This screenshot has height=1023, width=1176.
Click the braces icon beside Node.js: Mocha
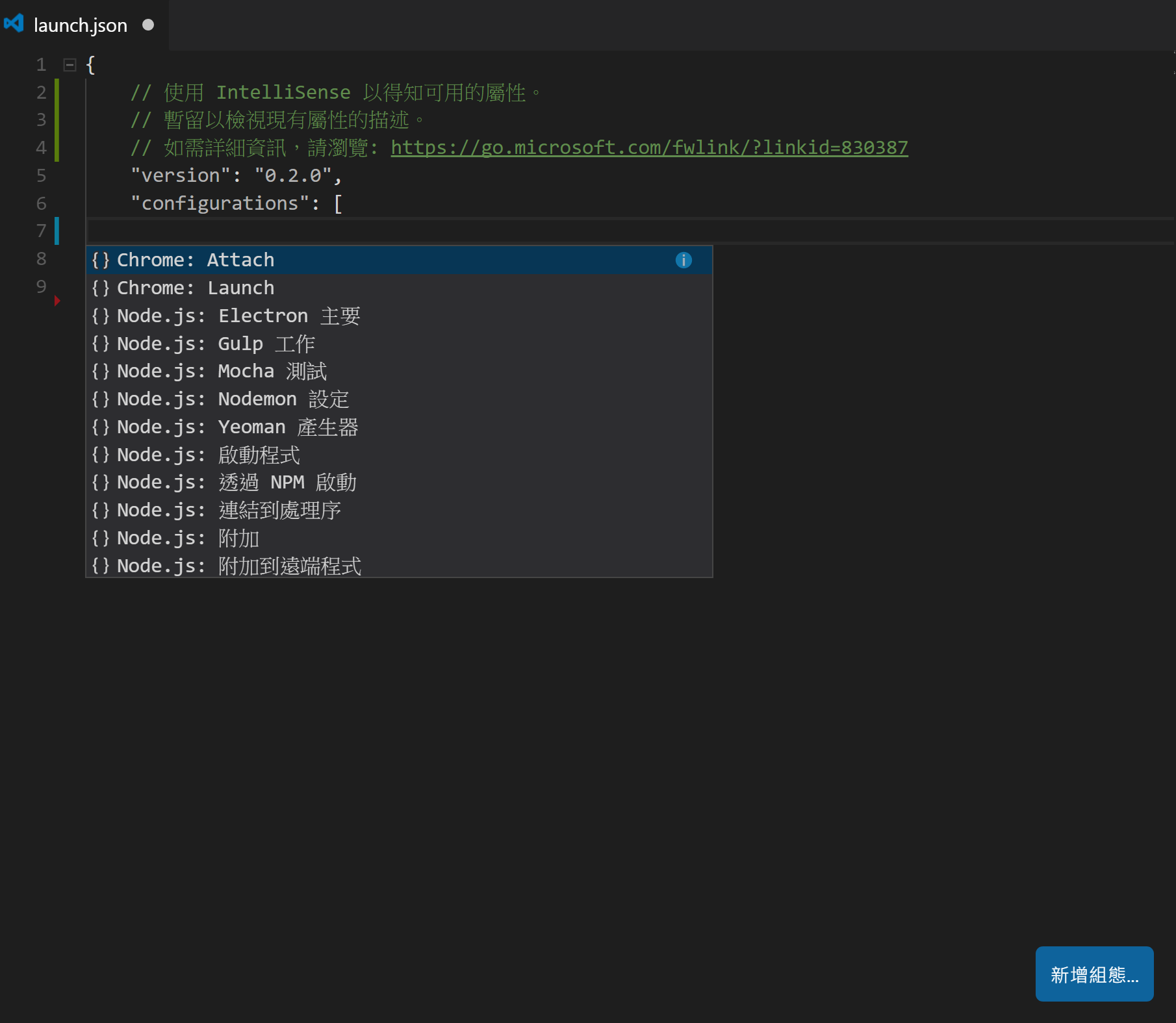[101, 372]
